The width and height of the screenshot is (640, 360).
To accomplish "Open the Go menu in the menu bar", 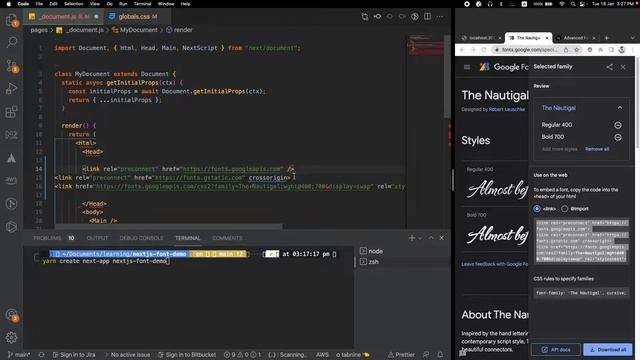I will pyautogui.click(x=109, y=4).
